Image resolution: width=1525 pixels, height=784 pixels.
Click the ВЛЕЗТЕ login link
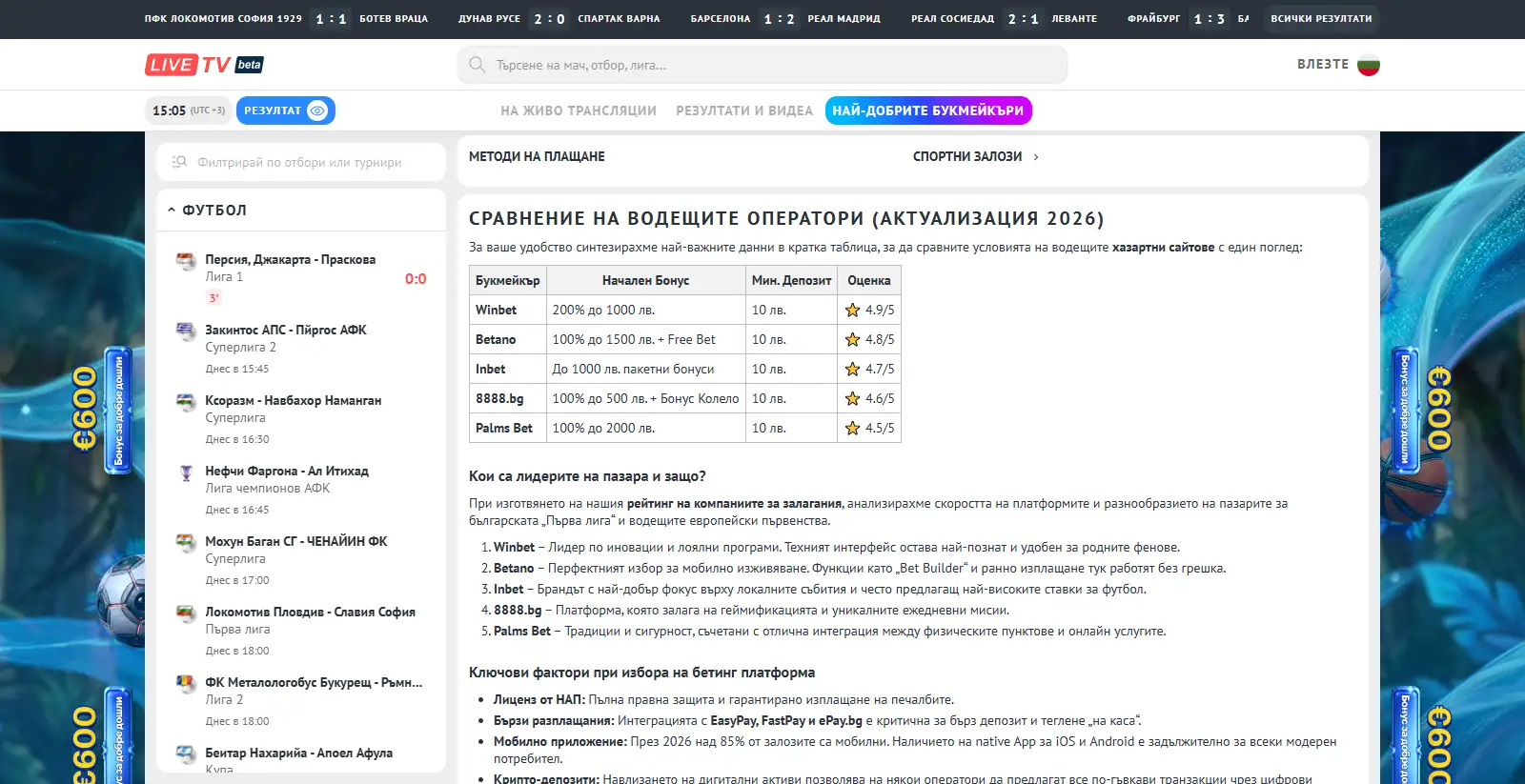click(x=1323, y=64)
